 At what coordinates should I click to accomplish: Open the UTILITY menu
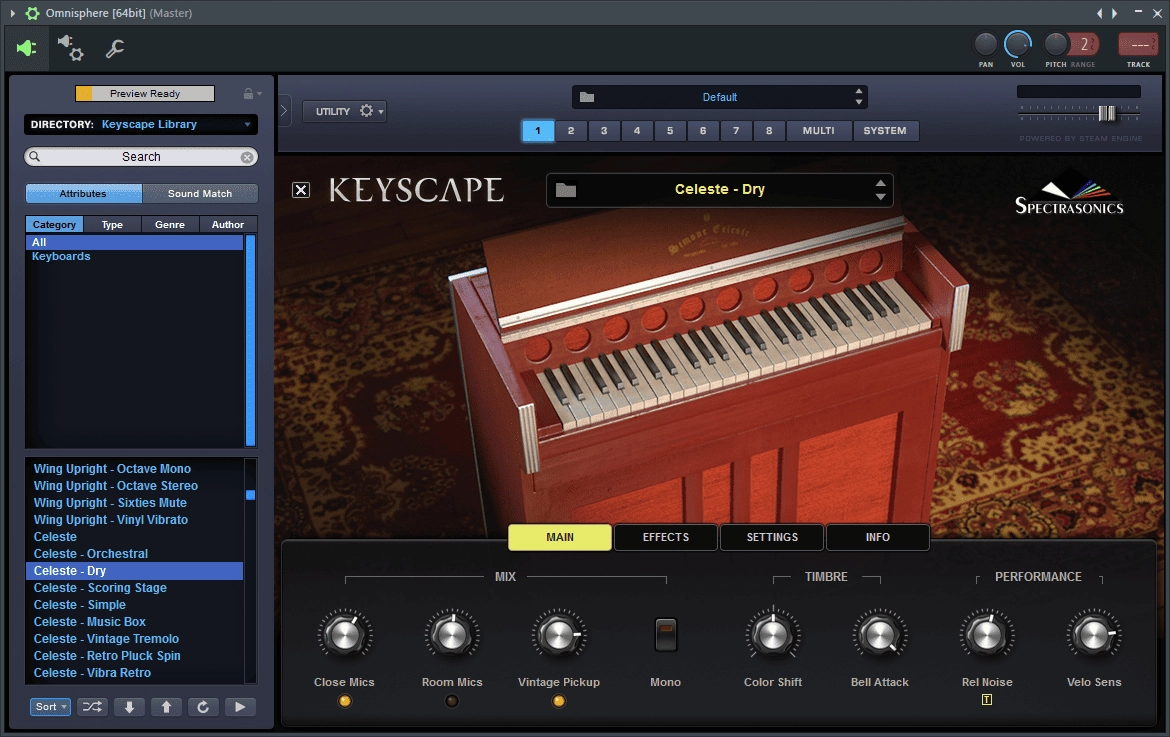point(344,111)
